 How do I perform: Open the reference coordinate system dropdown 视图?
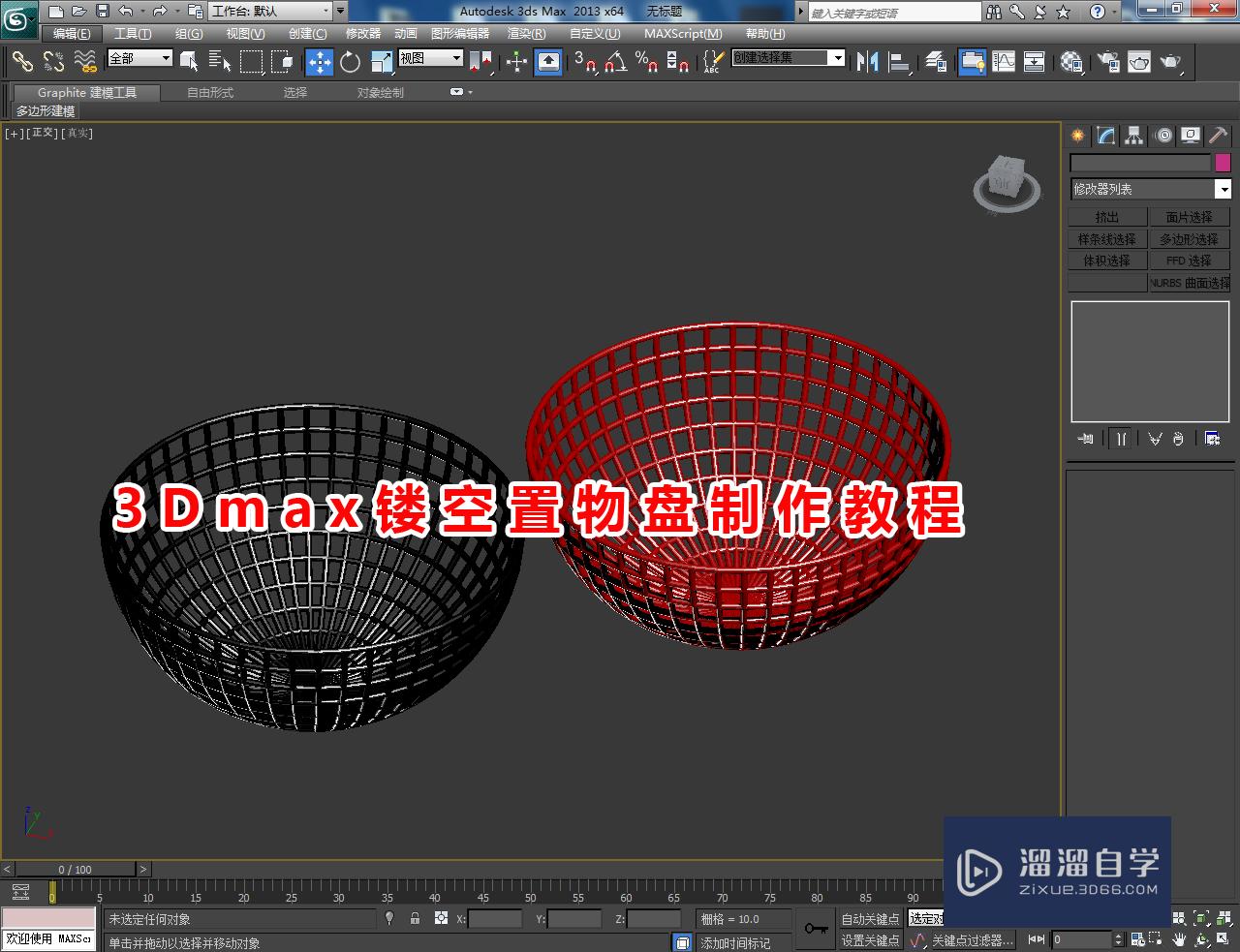(x=431, y=58)
